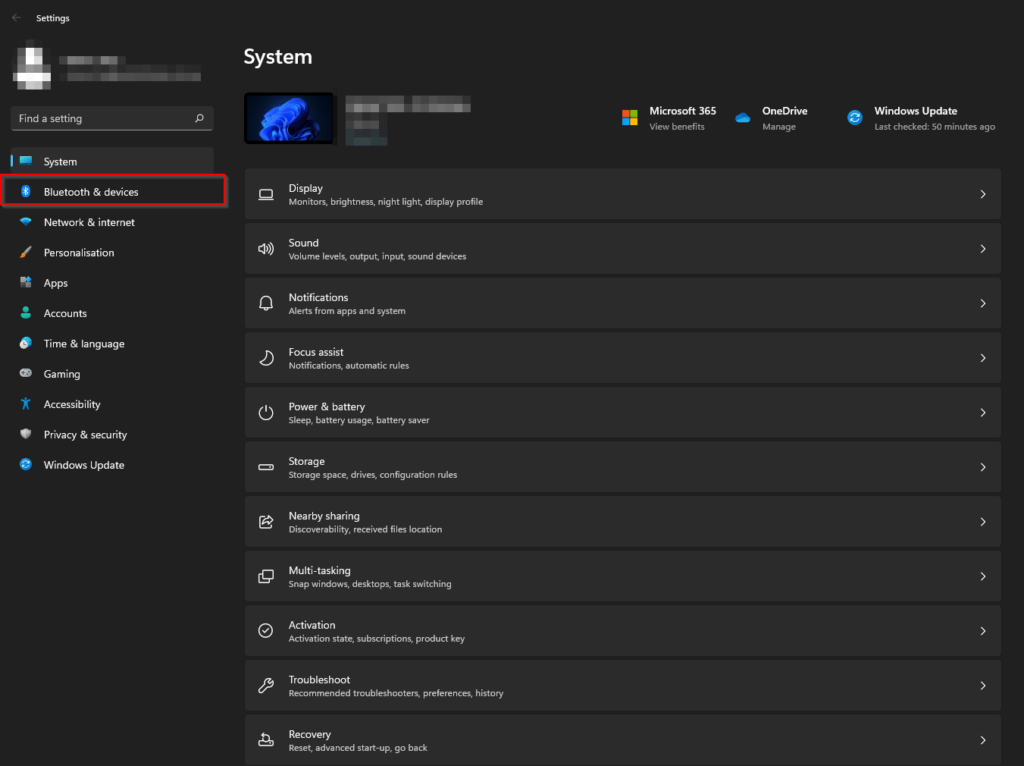The height and width of the screenshot is (766, 1024).
Task: Click the Gaming controller icon
Action: (26, 374)
